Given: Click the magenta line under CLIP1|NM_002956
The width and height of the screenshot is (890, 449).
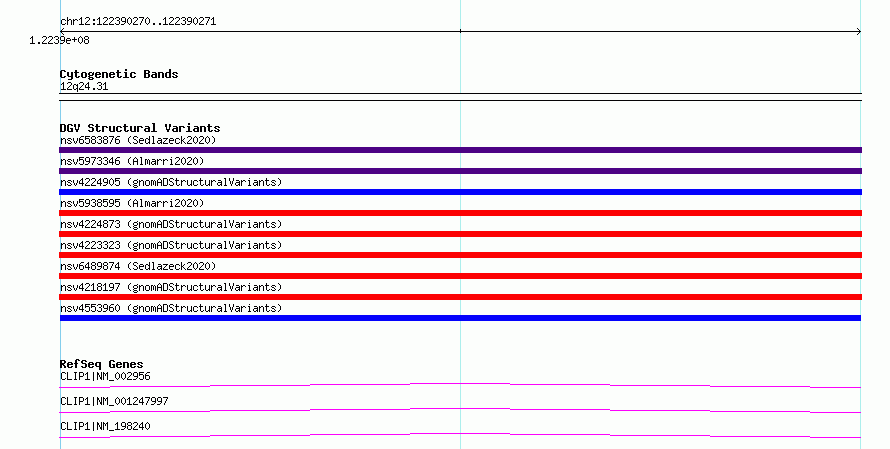Looking at the screenshot, I should click(x=460, y=385).
